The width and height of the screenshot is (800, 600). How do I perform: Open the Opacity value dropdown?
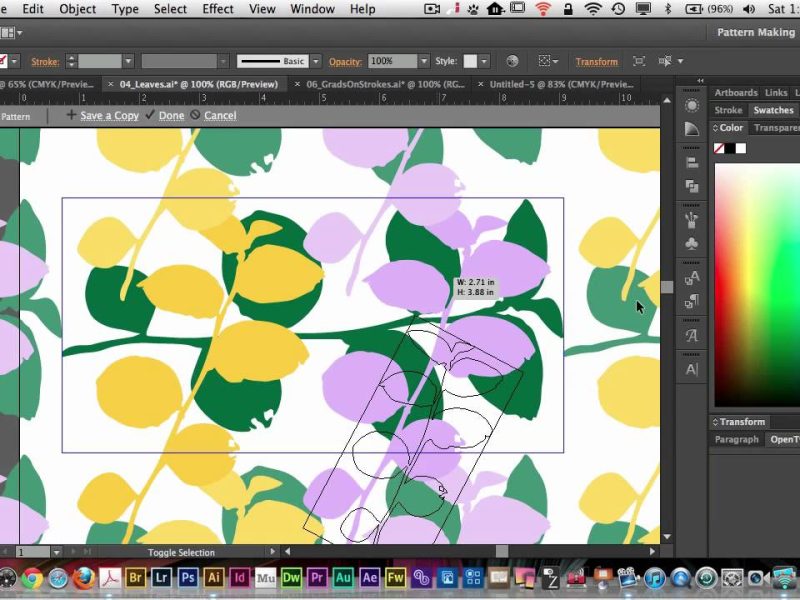[423, 61]
